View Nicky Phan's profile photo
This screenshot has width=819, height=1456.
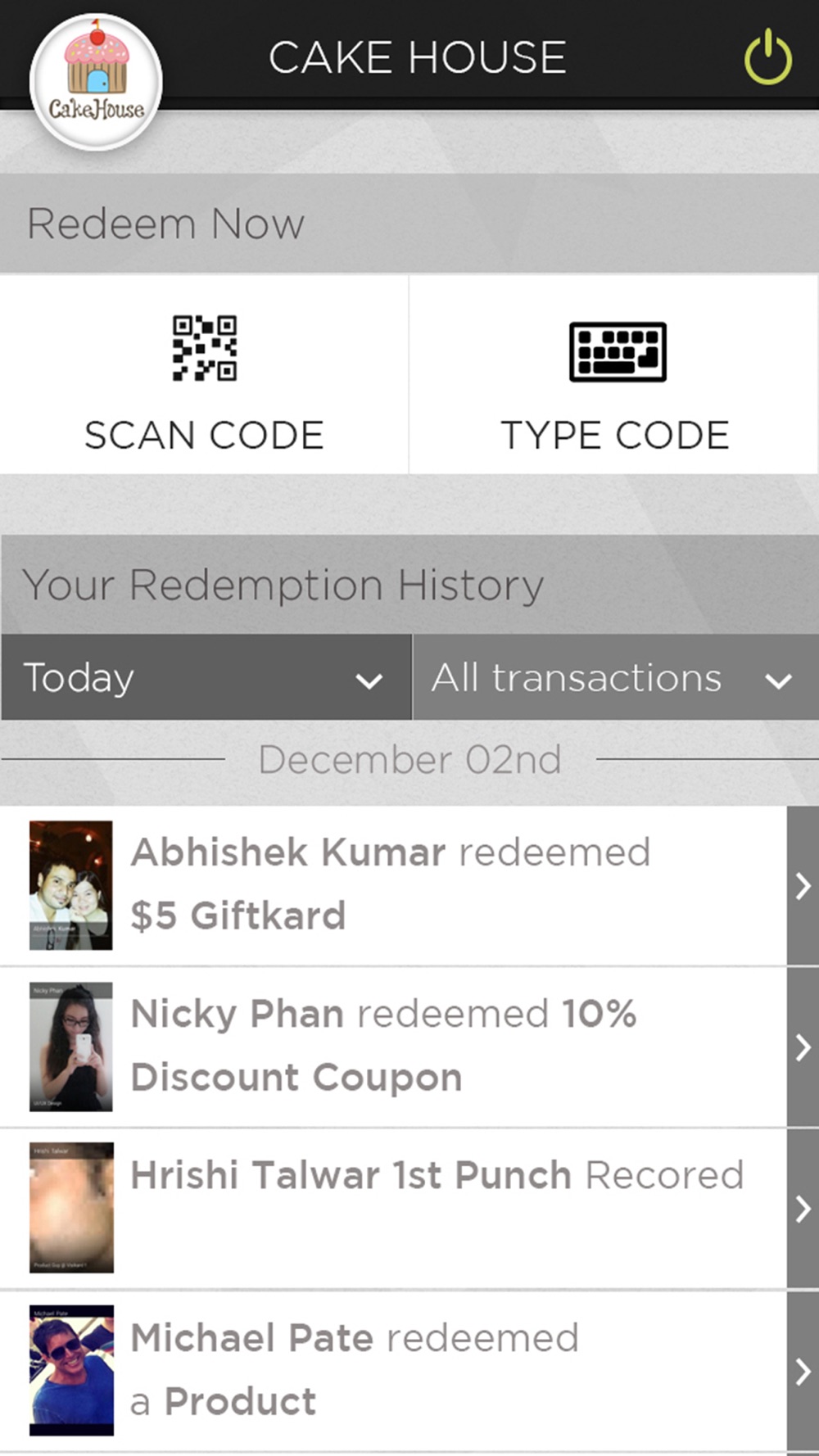click(71, 1047)
